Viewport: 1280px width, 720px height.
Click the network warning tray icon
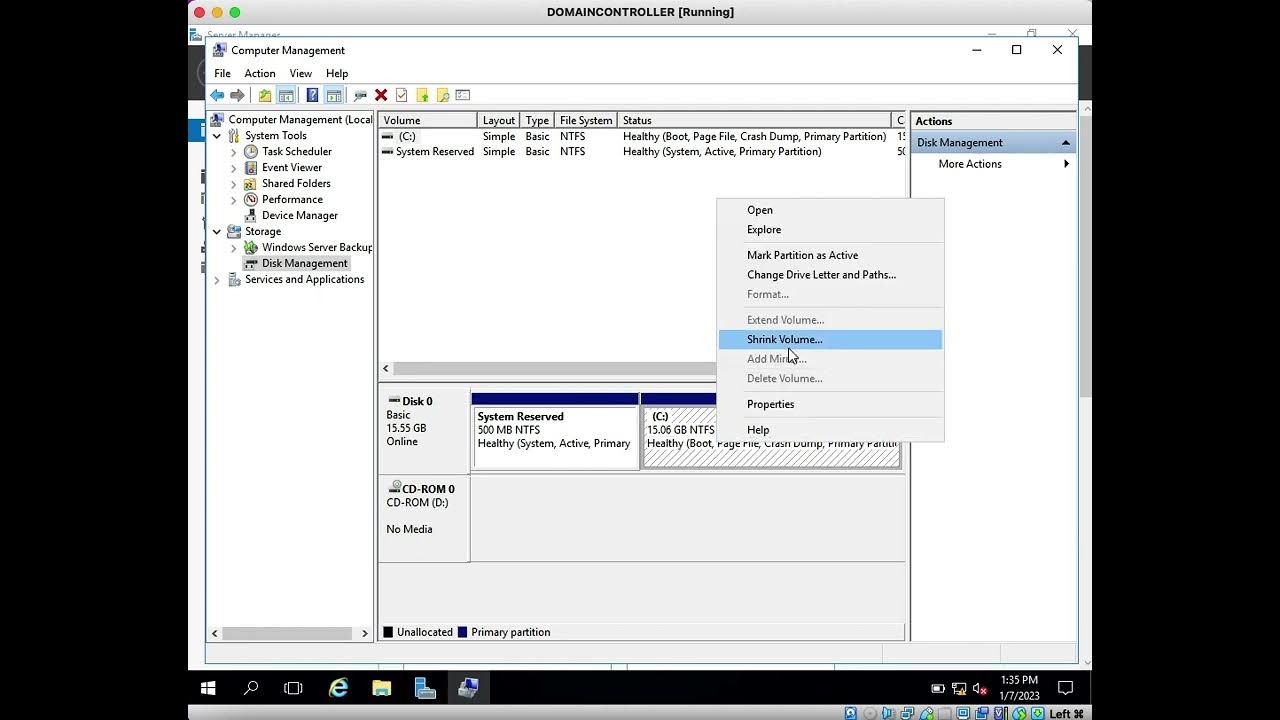coord(959,688)
